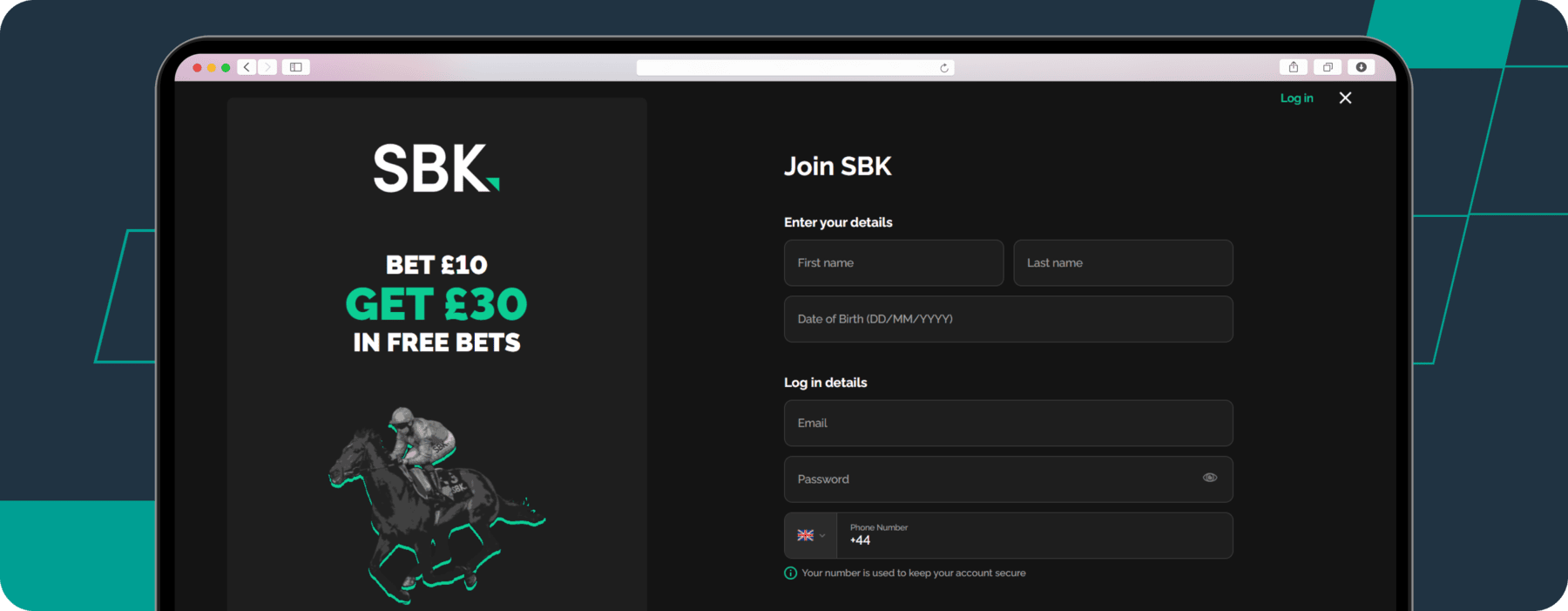Click the browser back arrow button
Image resolution: width=1568 pixels, height=611 pixels.
point(247,67)
